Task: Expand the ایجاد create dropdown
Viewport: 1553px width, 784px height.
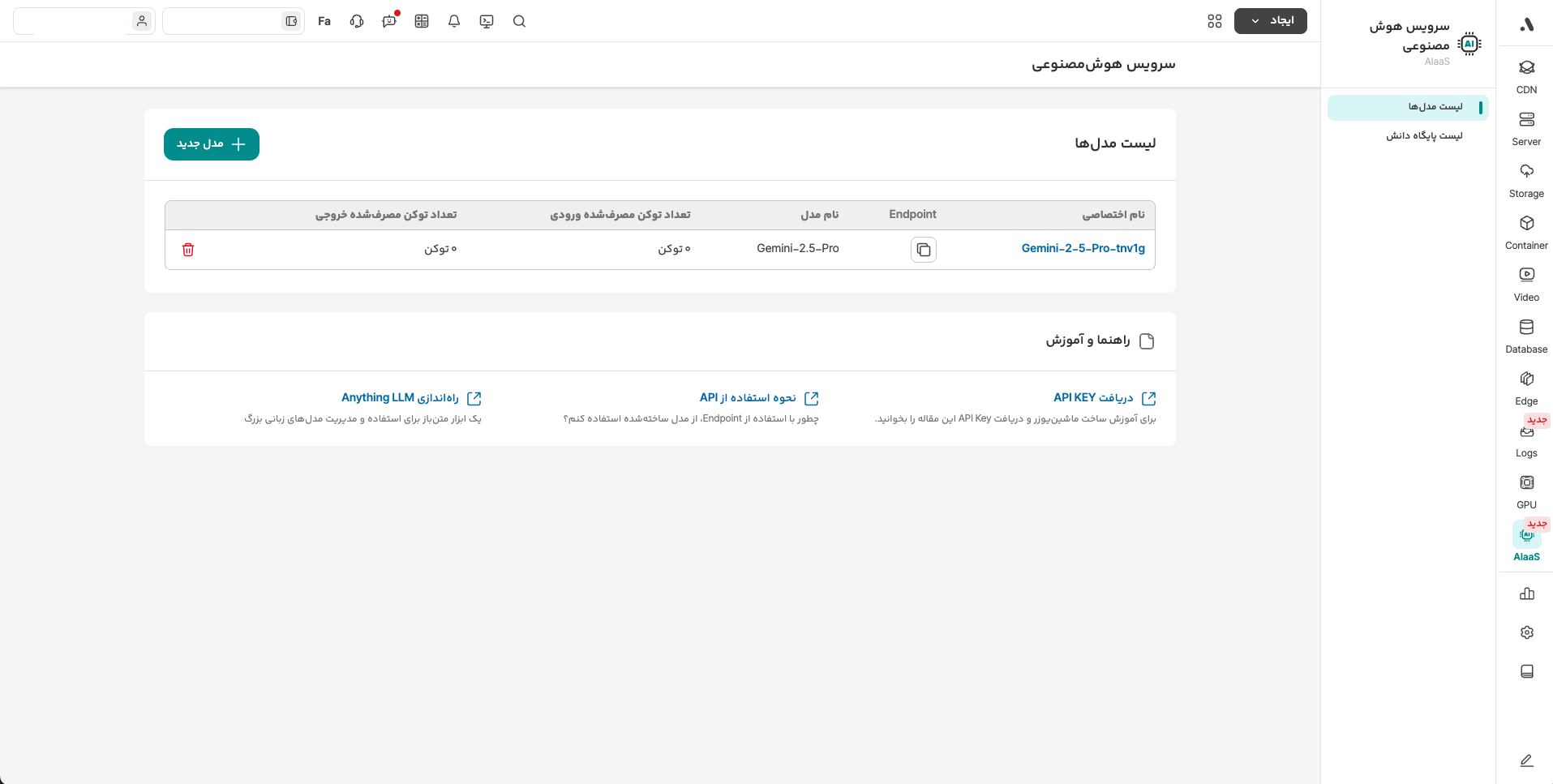Action: point(1270,21)
